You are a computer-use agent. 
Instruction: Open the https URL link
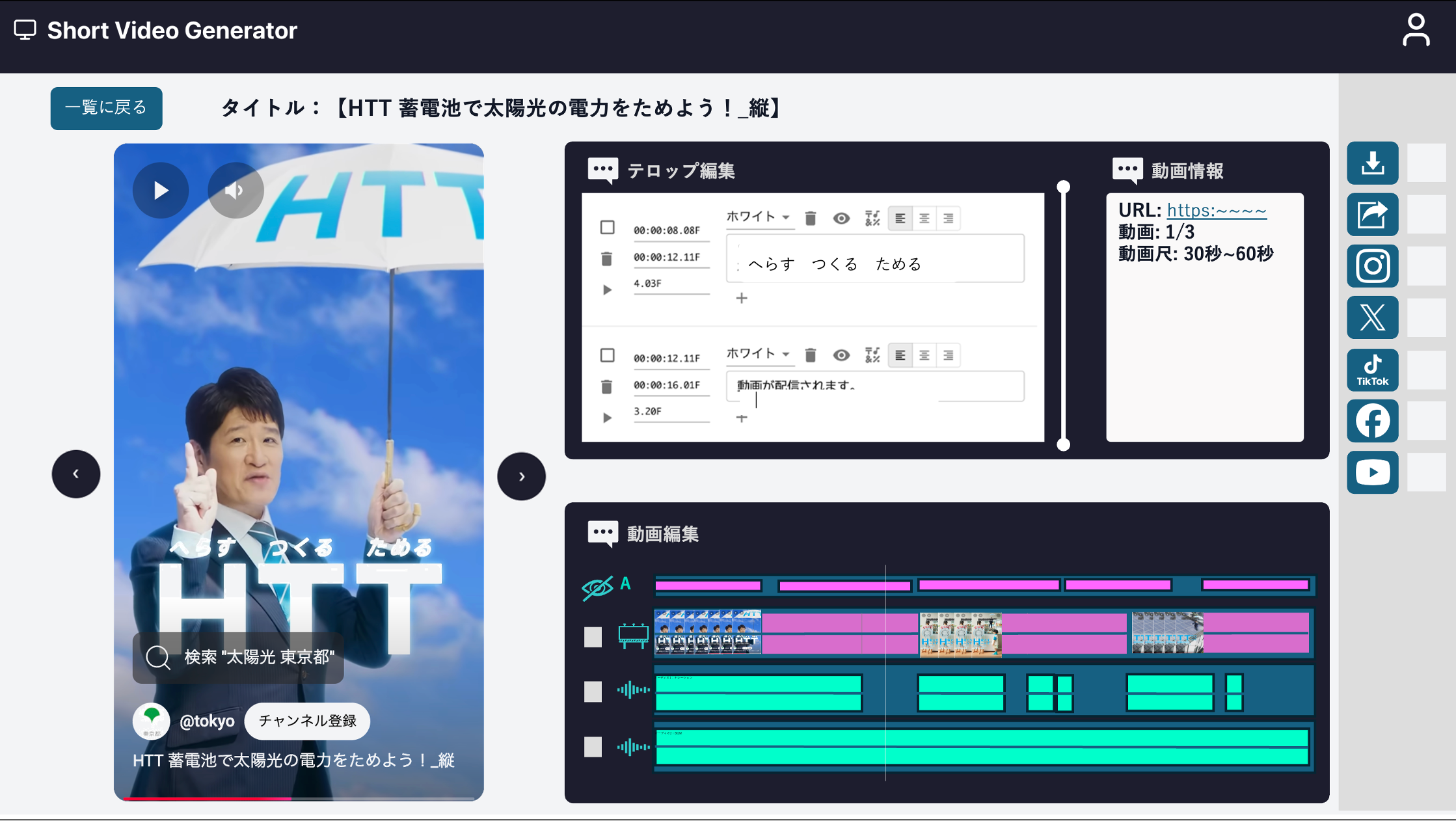tap(1216, 211)
